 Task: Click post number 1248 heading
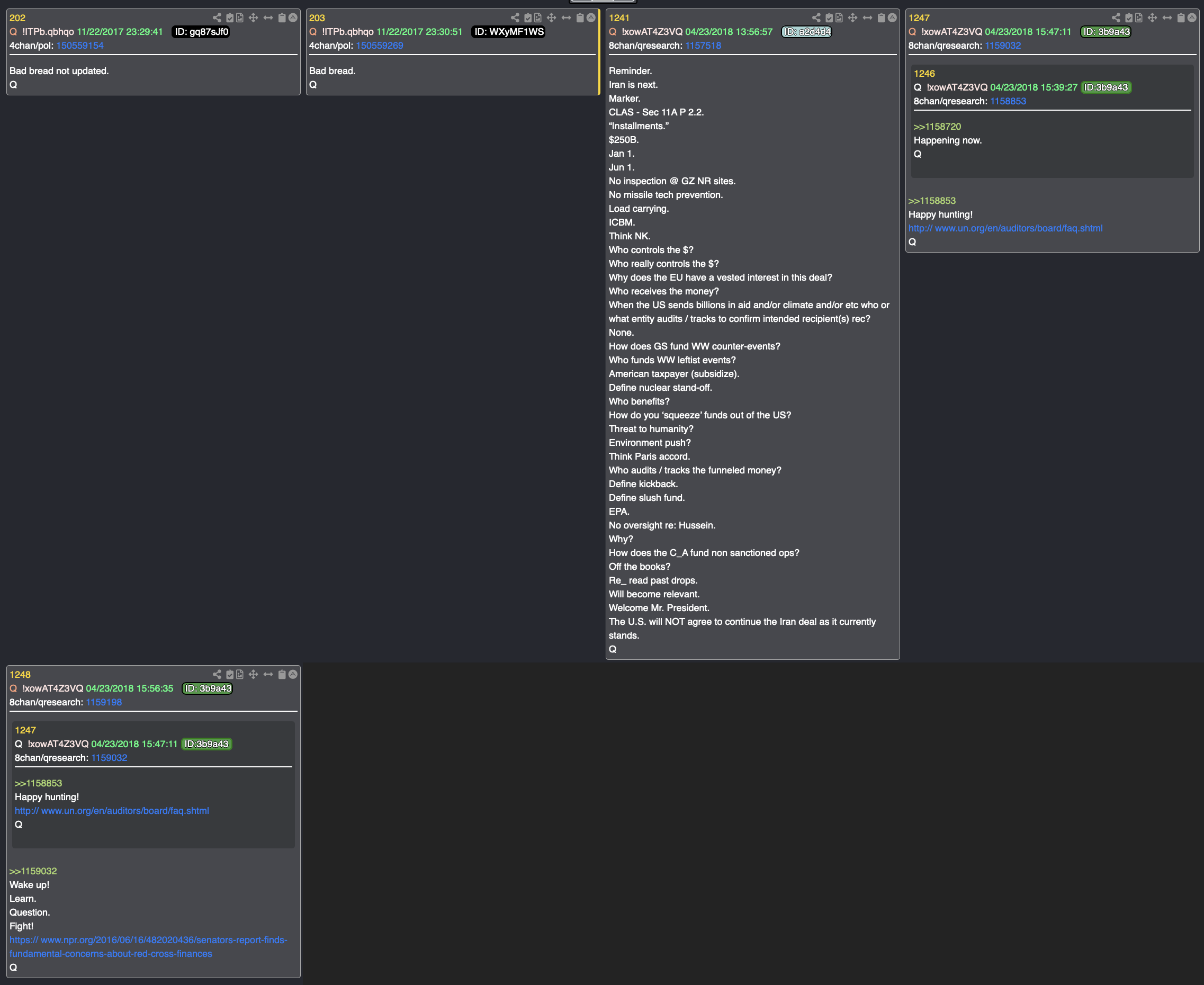(x=20, y=674)
